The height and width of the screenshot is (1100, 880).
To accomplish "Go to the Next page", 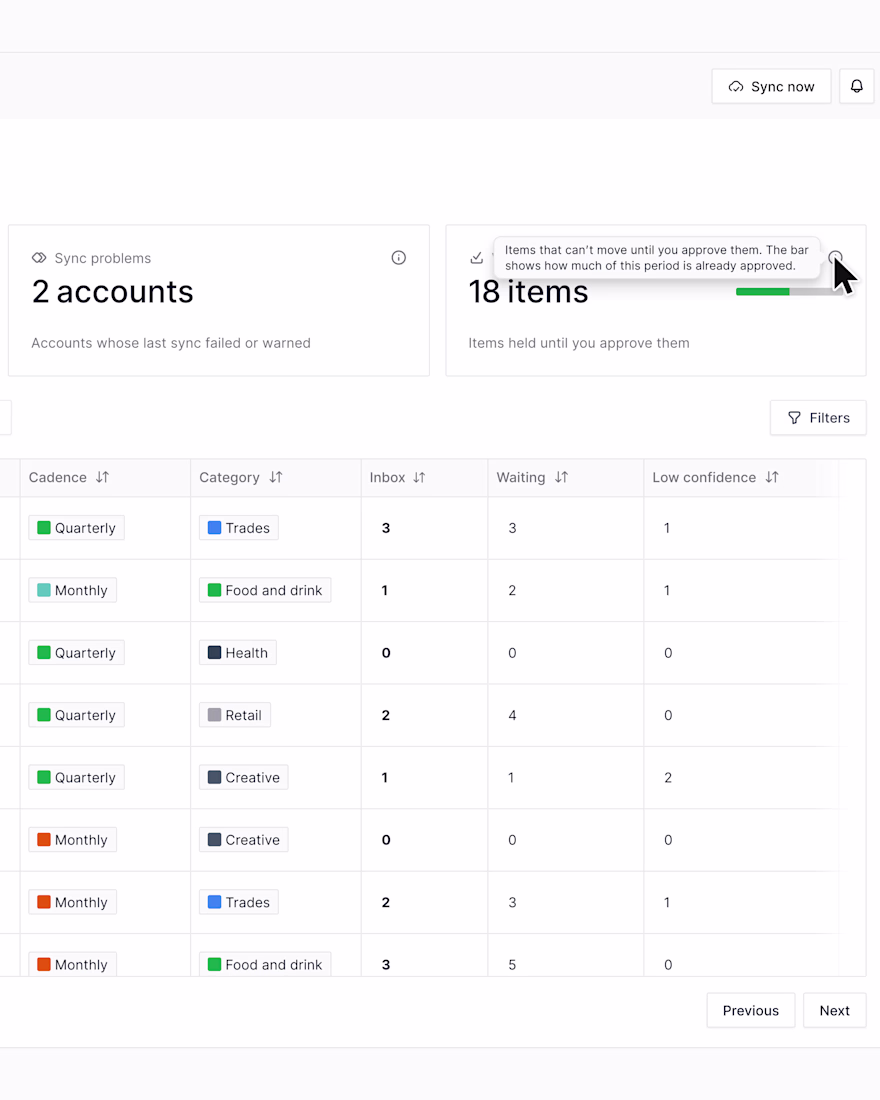I will [834, 1010].
